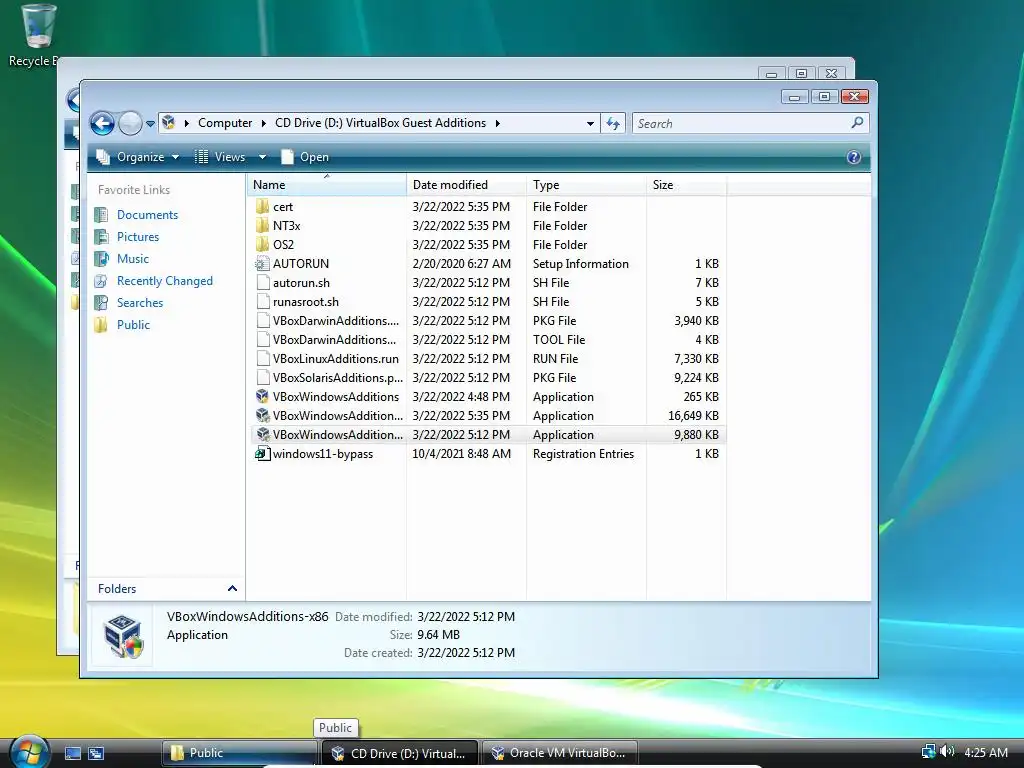The height and width of the screenshot is (768, 1024).
Task: Select Computer in the address path
Action: point(225,123)
